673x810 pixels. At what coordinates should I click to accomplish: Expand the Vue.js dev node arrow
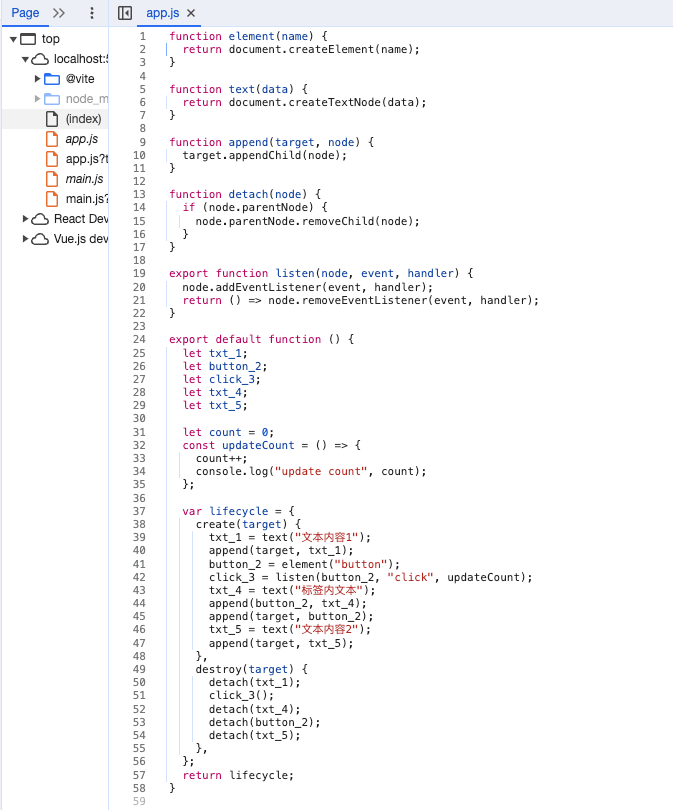click(x=25, y=239)
